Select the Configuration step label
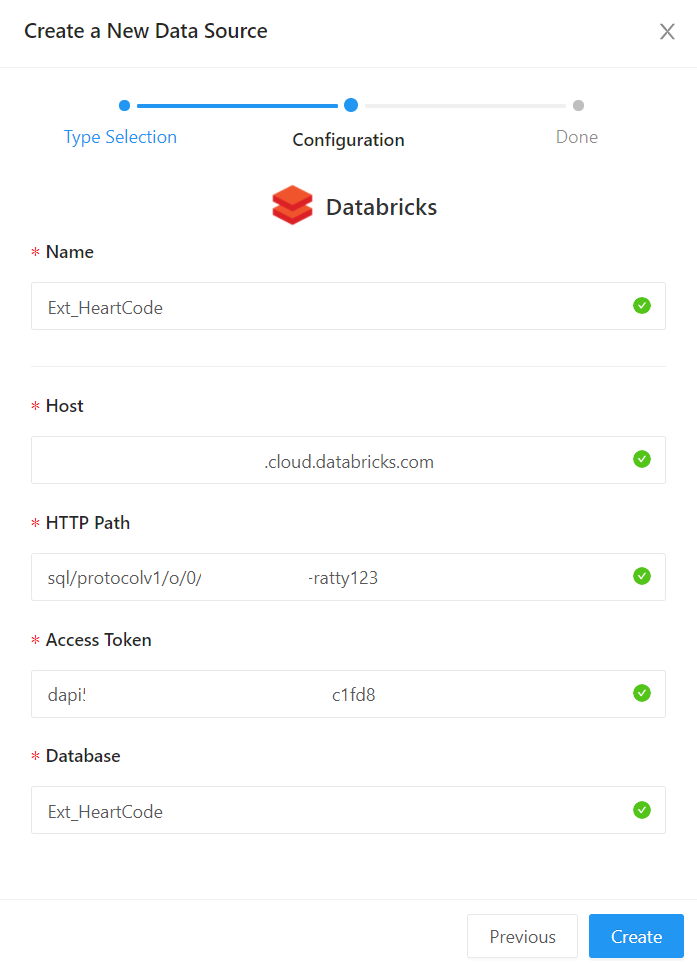This screenshot has width=697, height=963. tap(348, 140)
